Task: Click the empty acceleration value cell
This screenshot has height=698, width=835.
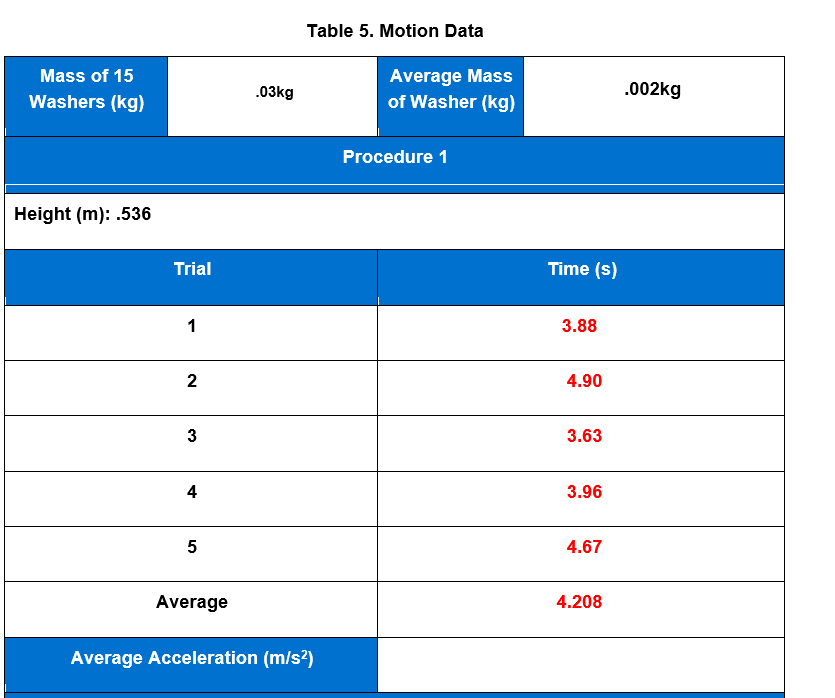Action: 583,658
